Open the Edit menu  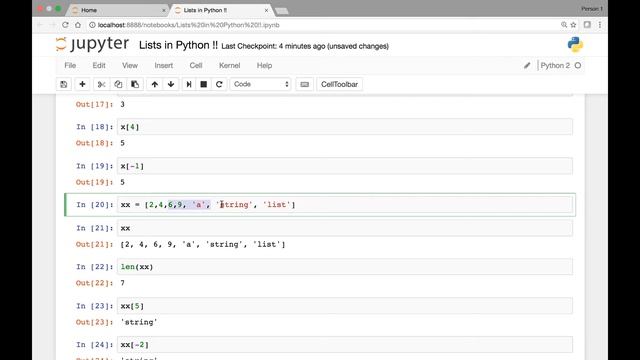(x=98, y=65)
